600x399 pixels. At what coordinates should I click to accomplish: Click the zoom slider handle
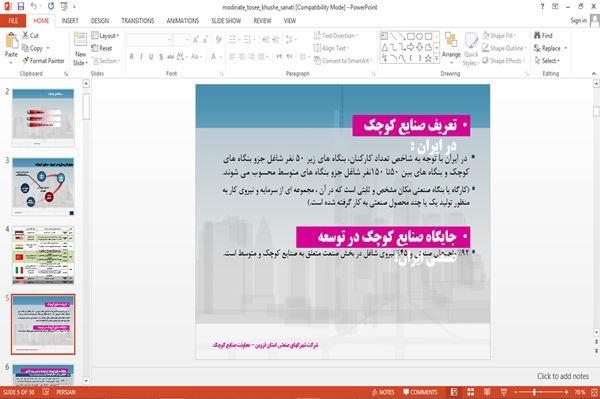coord(535,392)
